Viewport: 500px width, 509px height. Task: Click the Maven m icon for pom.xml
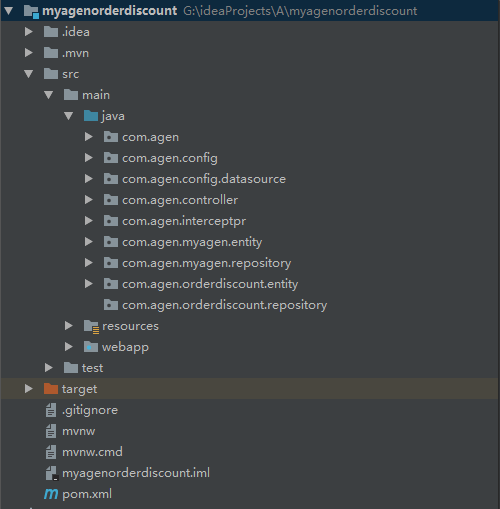tap(51, 494)
